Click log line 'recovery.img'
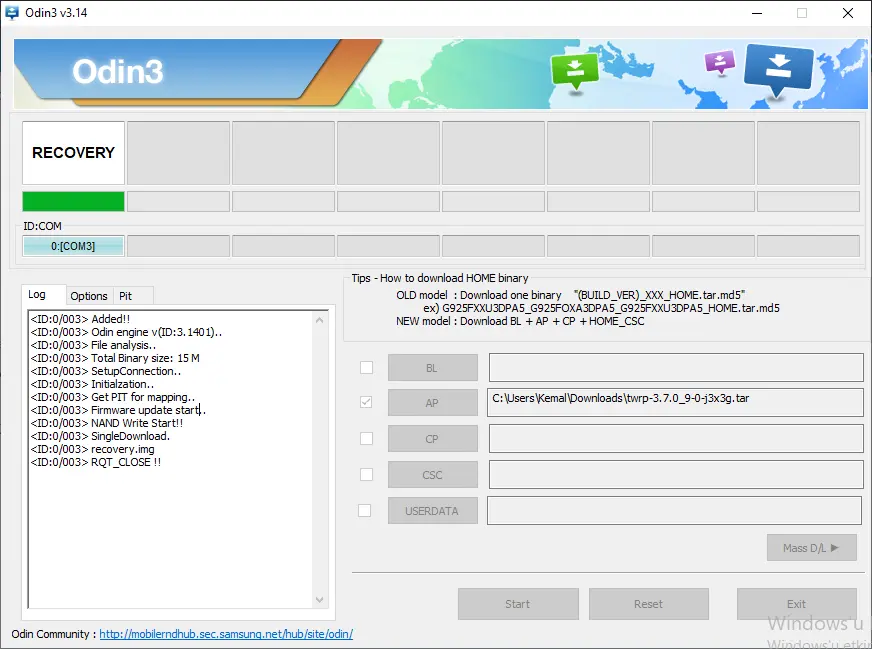 (x=92, y=449)
